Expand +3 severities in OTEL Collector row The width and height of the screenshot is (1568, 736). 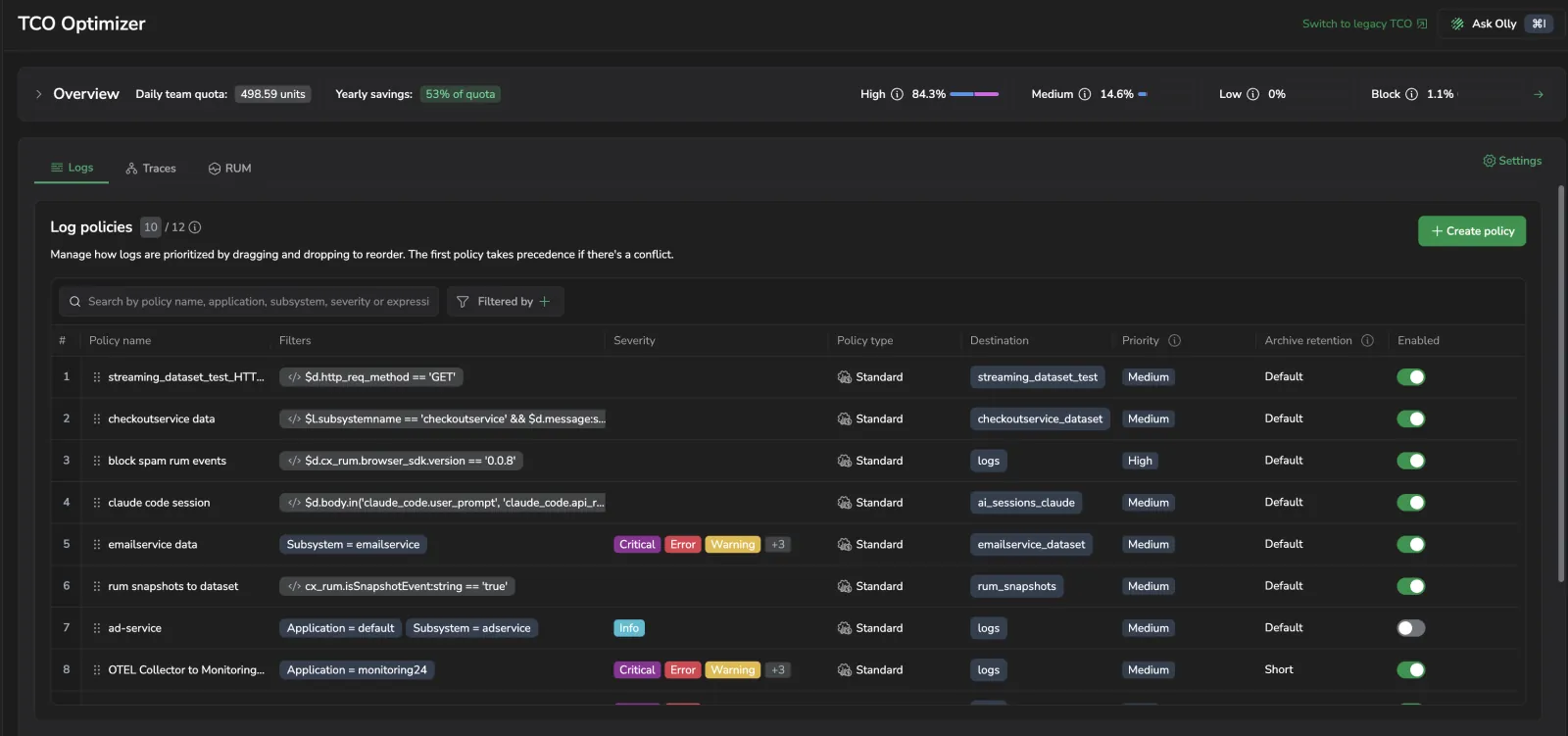778,670
